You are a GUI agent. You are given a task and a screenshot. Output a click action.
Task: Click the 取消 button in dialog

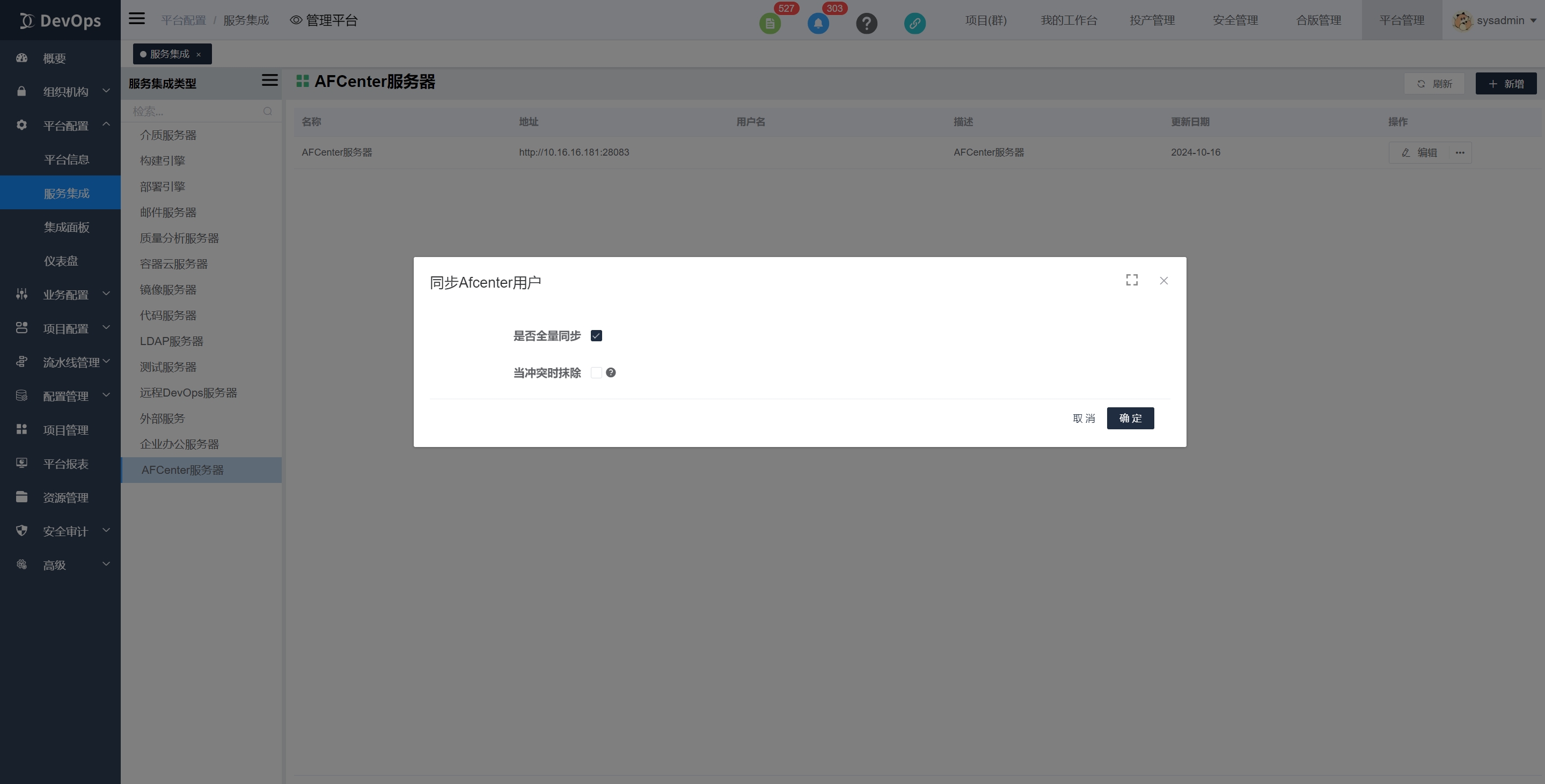pyautogui.click(x=1083, y=418)
